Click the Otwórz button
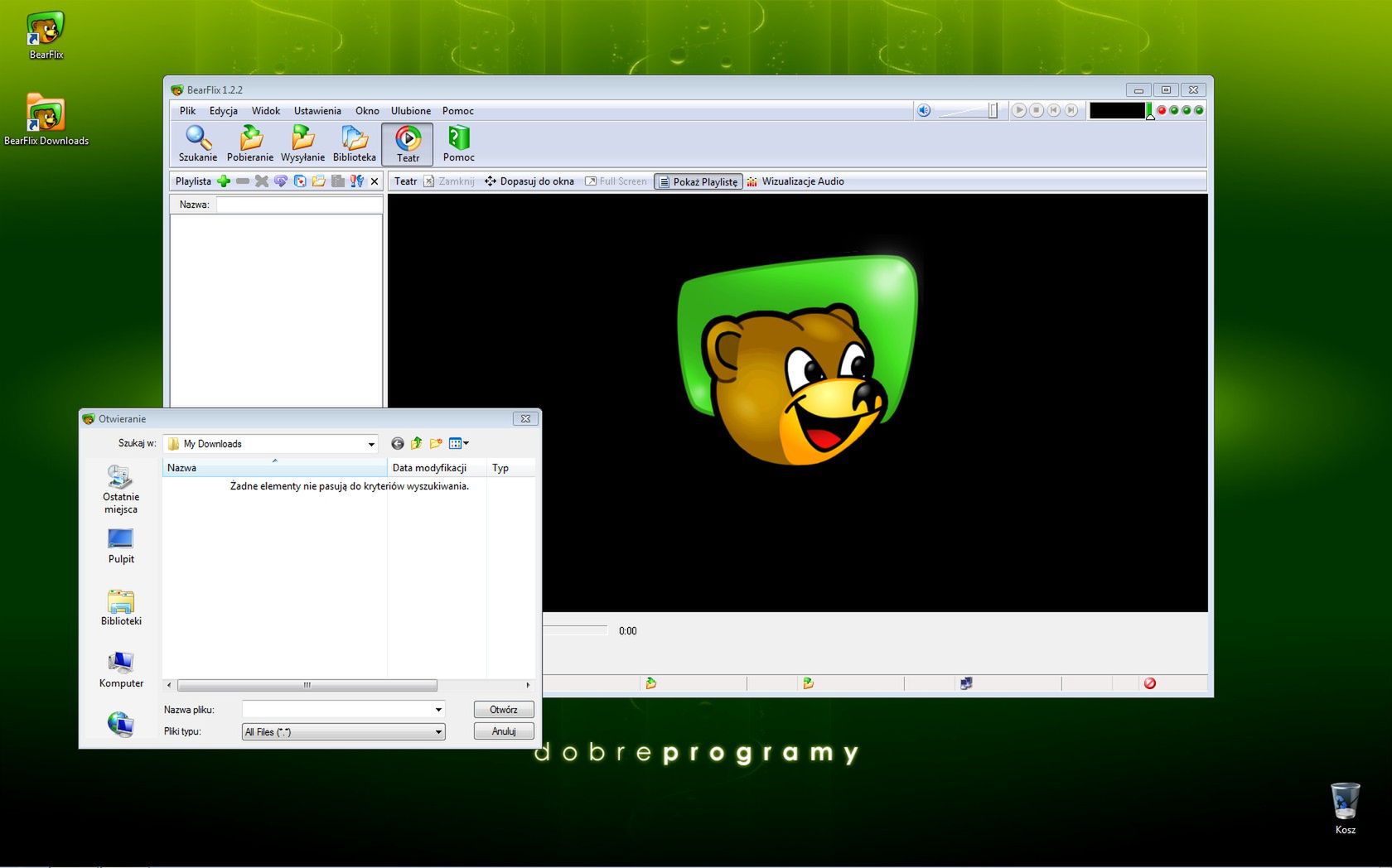 click(504, 710)
